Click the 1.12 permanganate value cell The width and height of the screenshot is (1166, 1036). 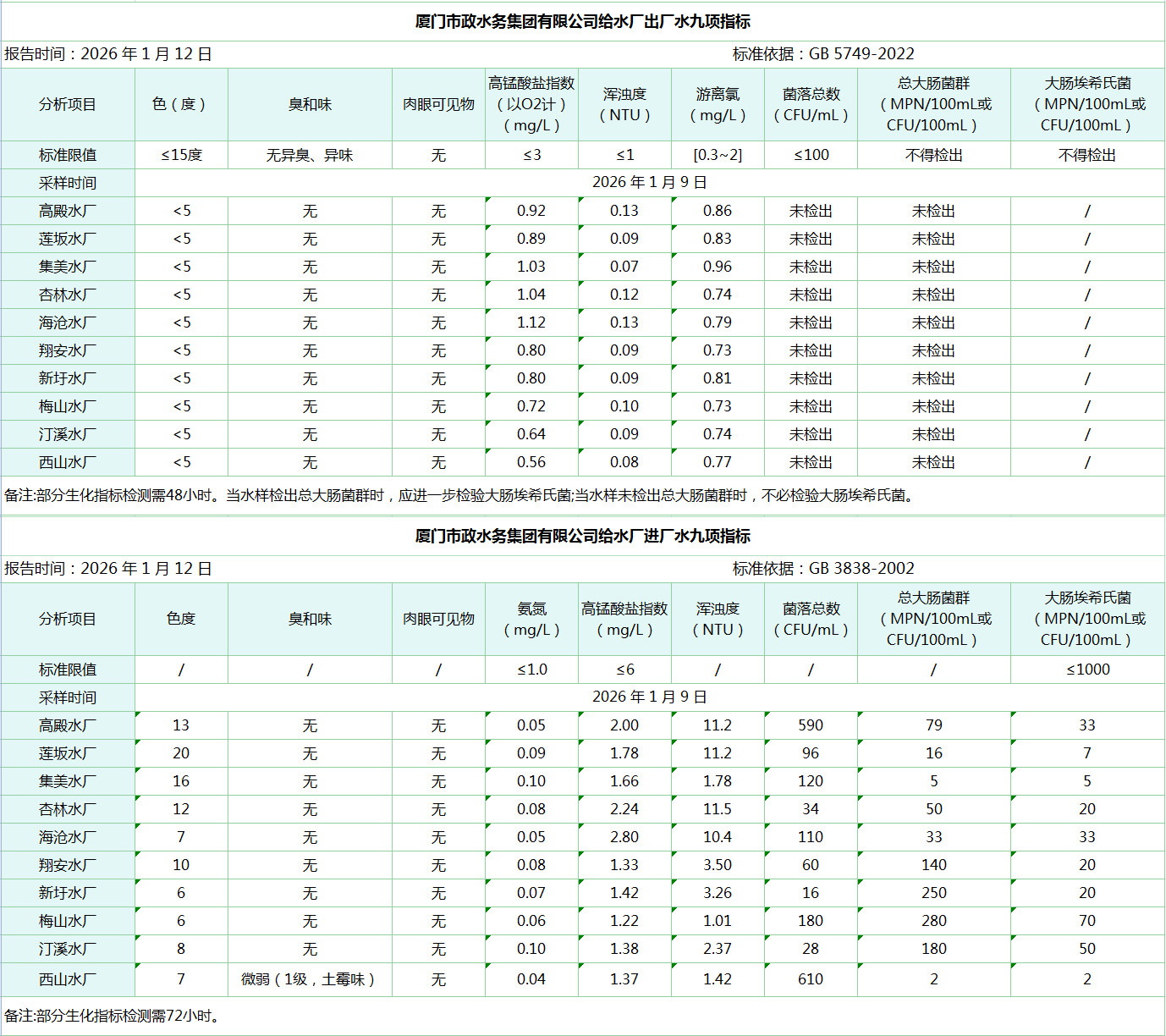531,322
